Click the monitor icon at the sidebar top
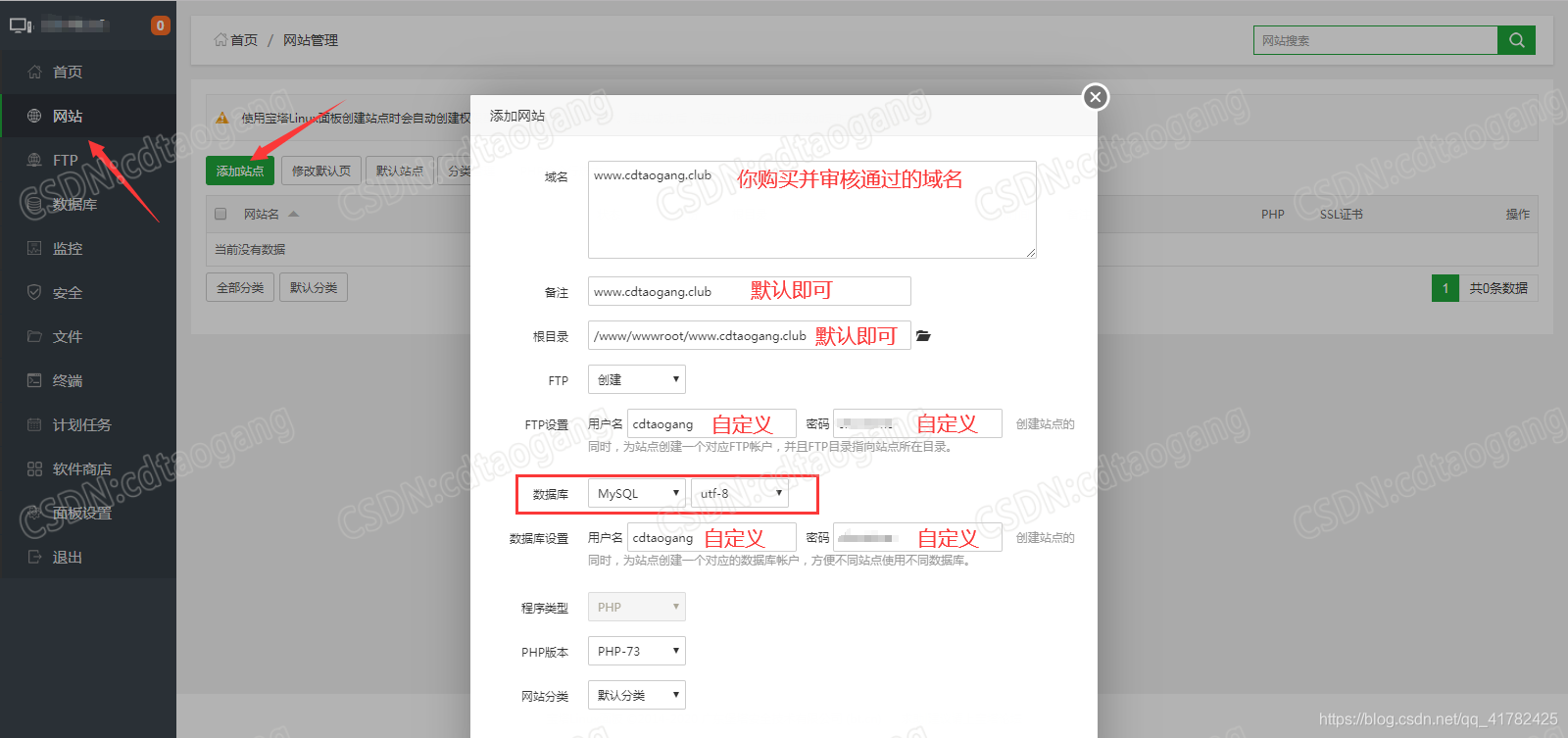 click(21, 25)
